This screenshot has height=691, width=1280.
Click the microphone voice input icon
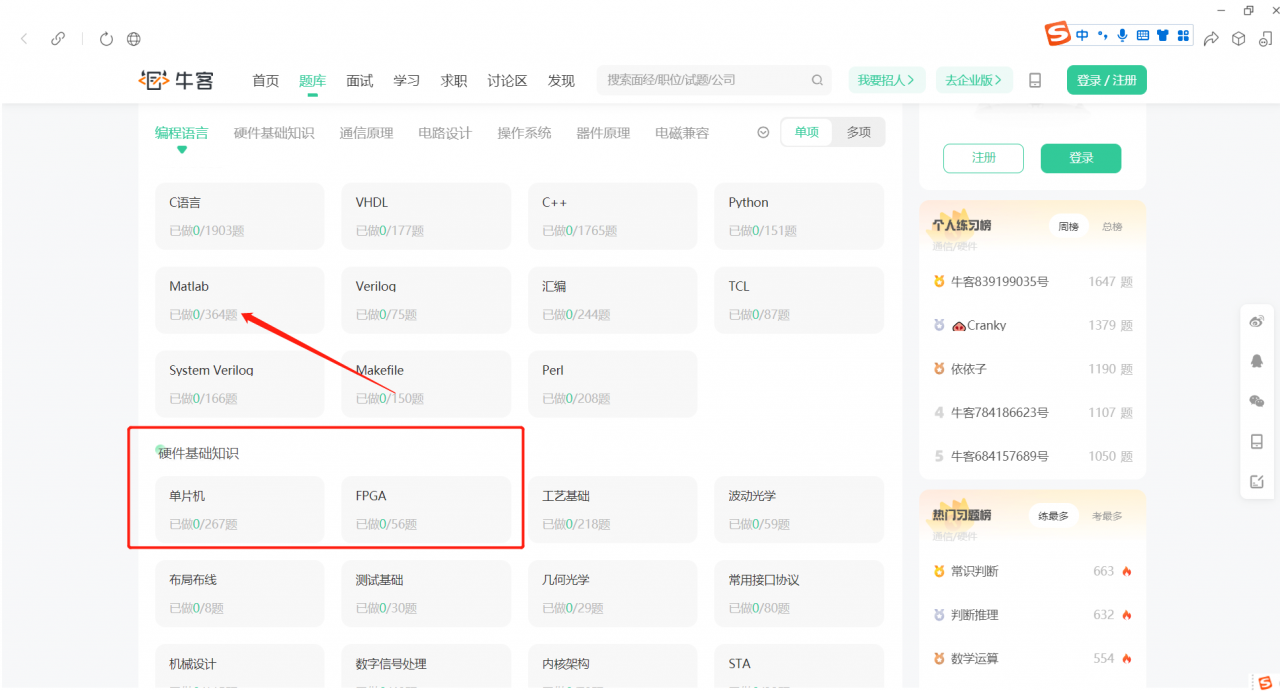1122,36
